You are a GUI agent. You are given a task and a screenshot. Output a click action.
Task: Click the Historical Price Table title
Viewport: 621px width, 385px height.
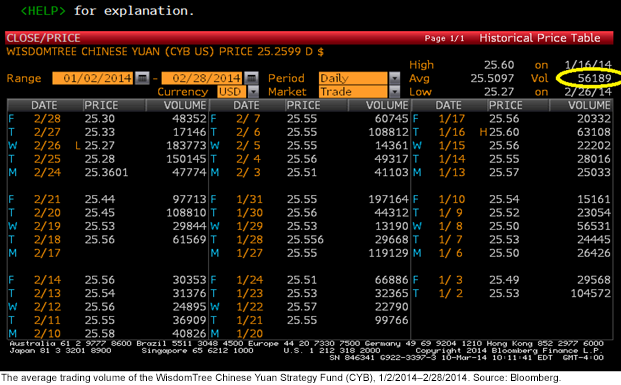(539, 38)
